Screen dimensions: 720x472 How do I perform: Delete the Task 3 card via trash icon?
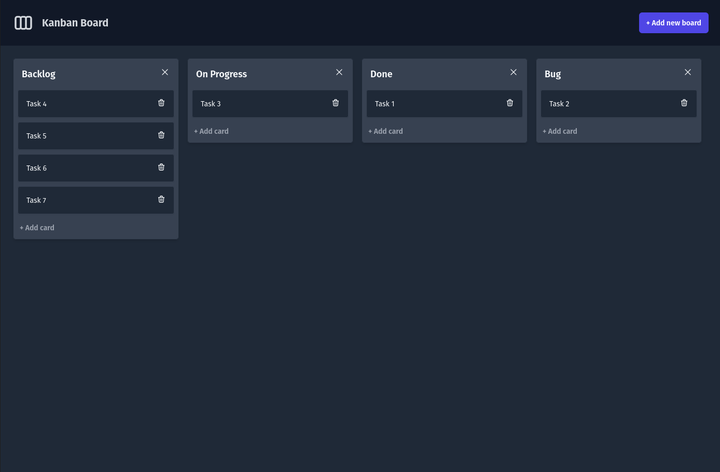[336, 103]
